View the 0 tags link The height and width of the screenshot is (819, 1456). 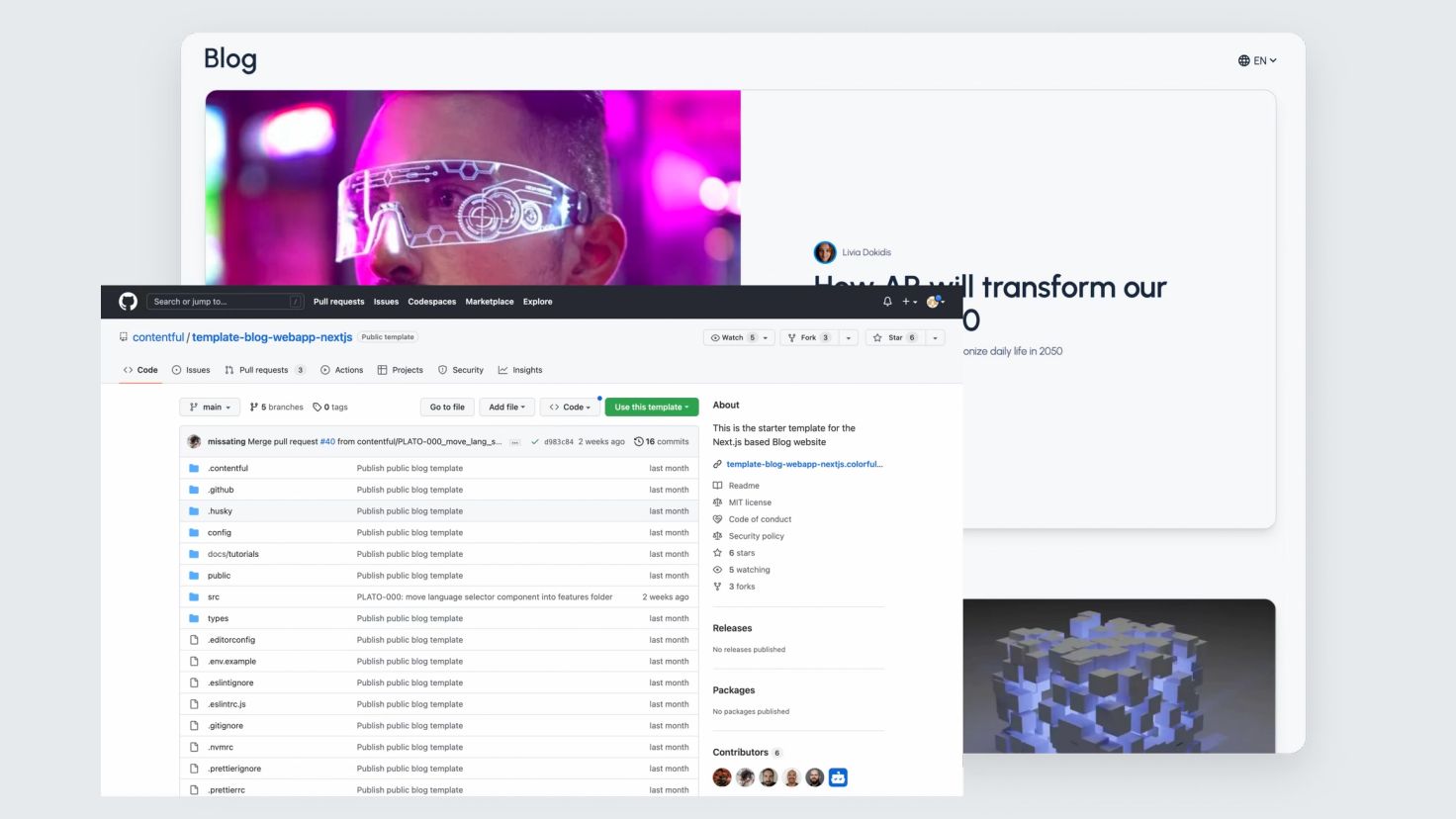[x=330, y=407]
